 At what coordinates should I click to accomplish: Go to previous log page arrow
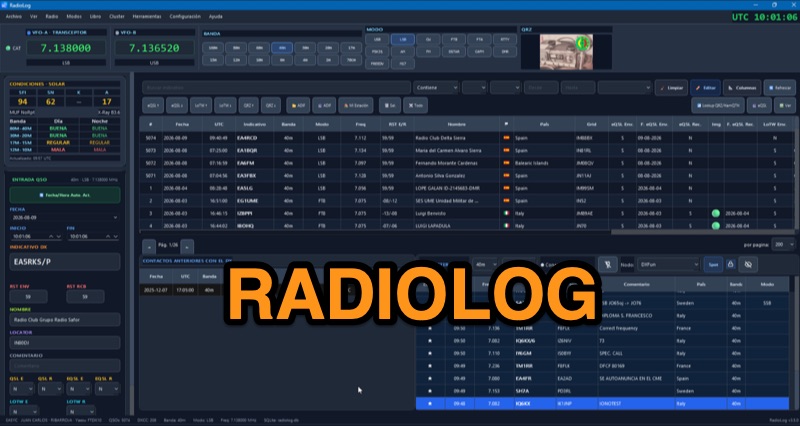(148, 246)
